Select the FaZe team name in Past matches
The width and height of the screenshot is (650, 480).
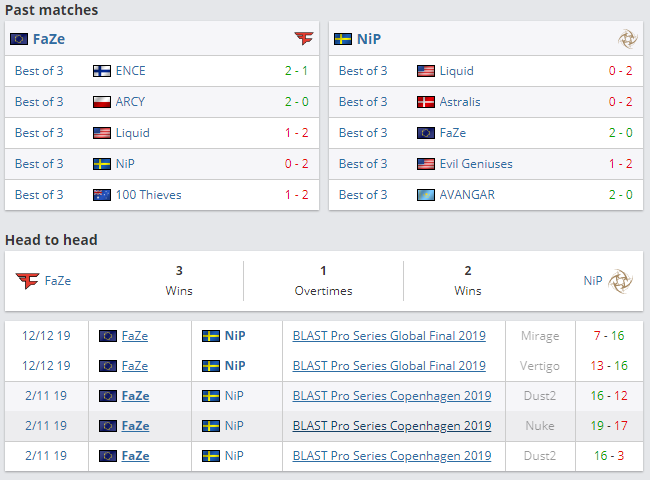click(50, 39)
